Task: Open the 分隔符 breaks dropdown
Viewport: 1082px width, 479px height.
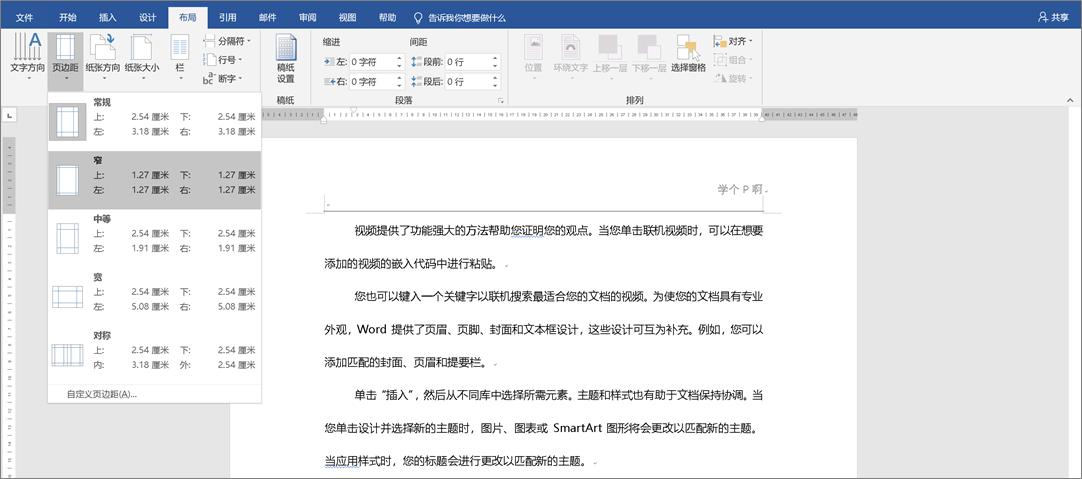Action: (227, 41)
